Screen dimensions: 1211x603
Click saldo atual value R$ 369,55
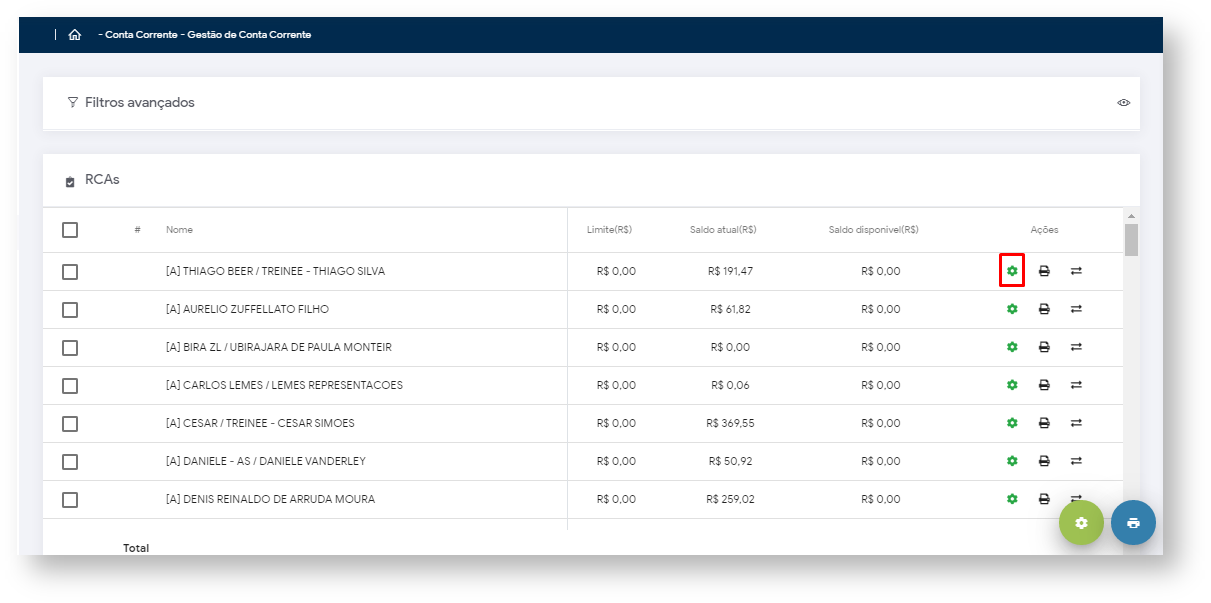tap(730, 423)
